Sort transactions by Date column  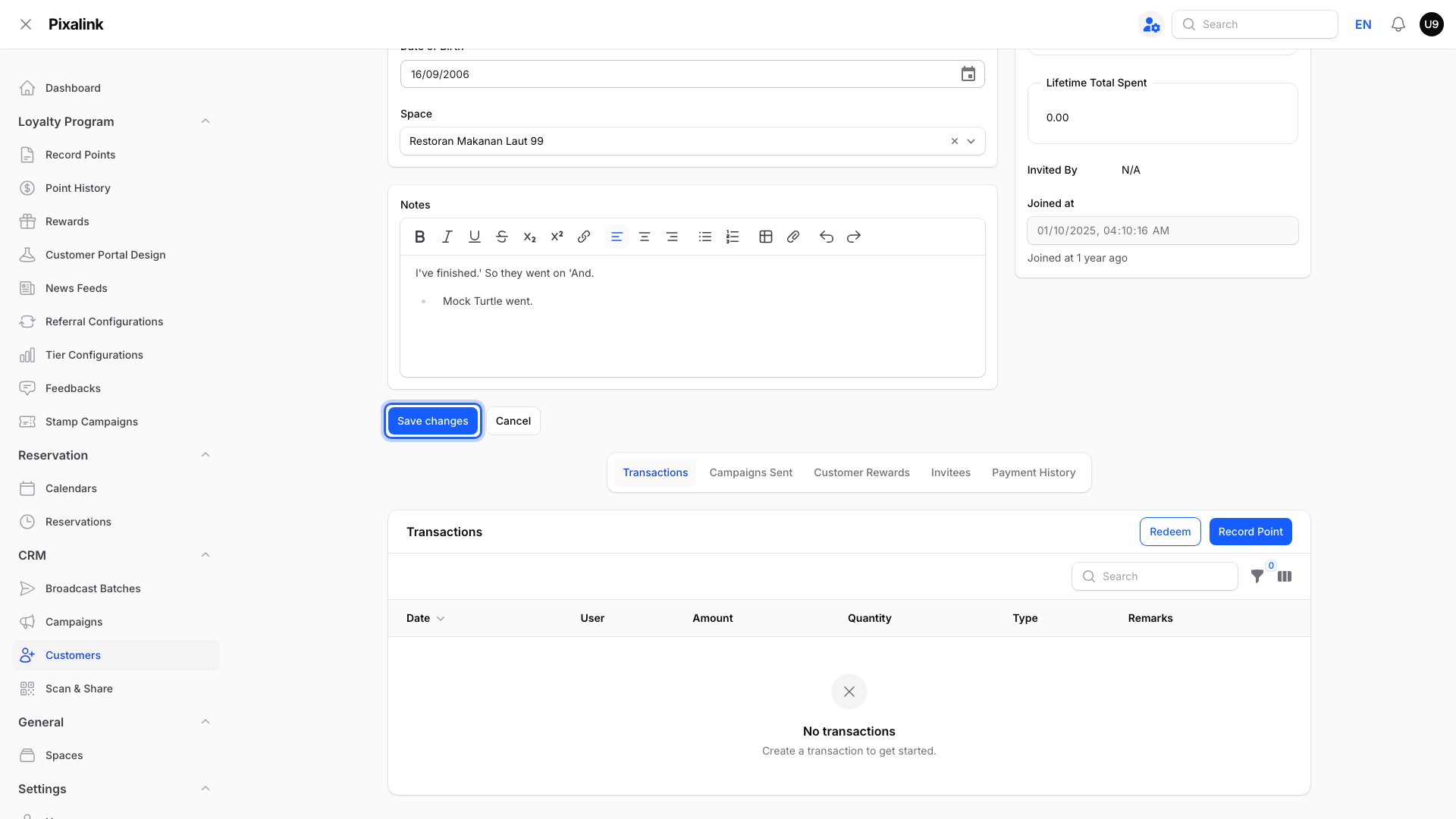point(425,618)
